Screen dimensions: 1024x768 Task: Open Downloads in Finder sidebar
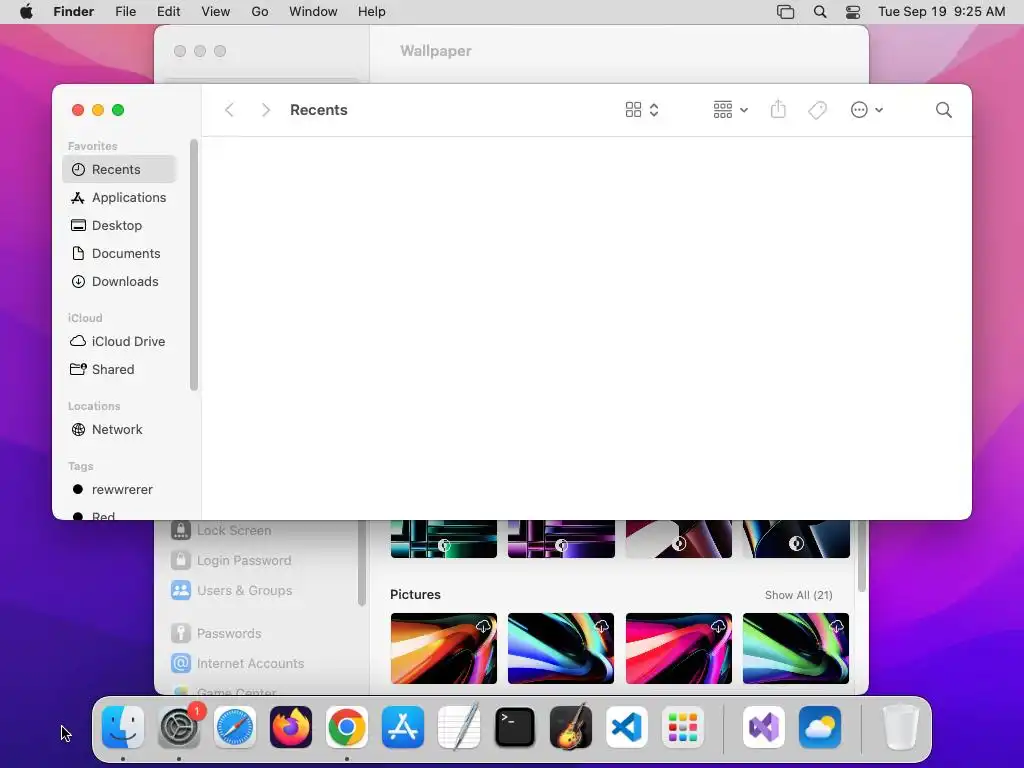click(120, 281)
